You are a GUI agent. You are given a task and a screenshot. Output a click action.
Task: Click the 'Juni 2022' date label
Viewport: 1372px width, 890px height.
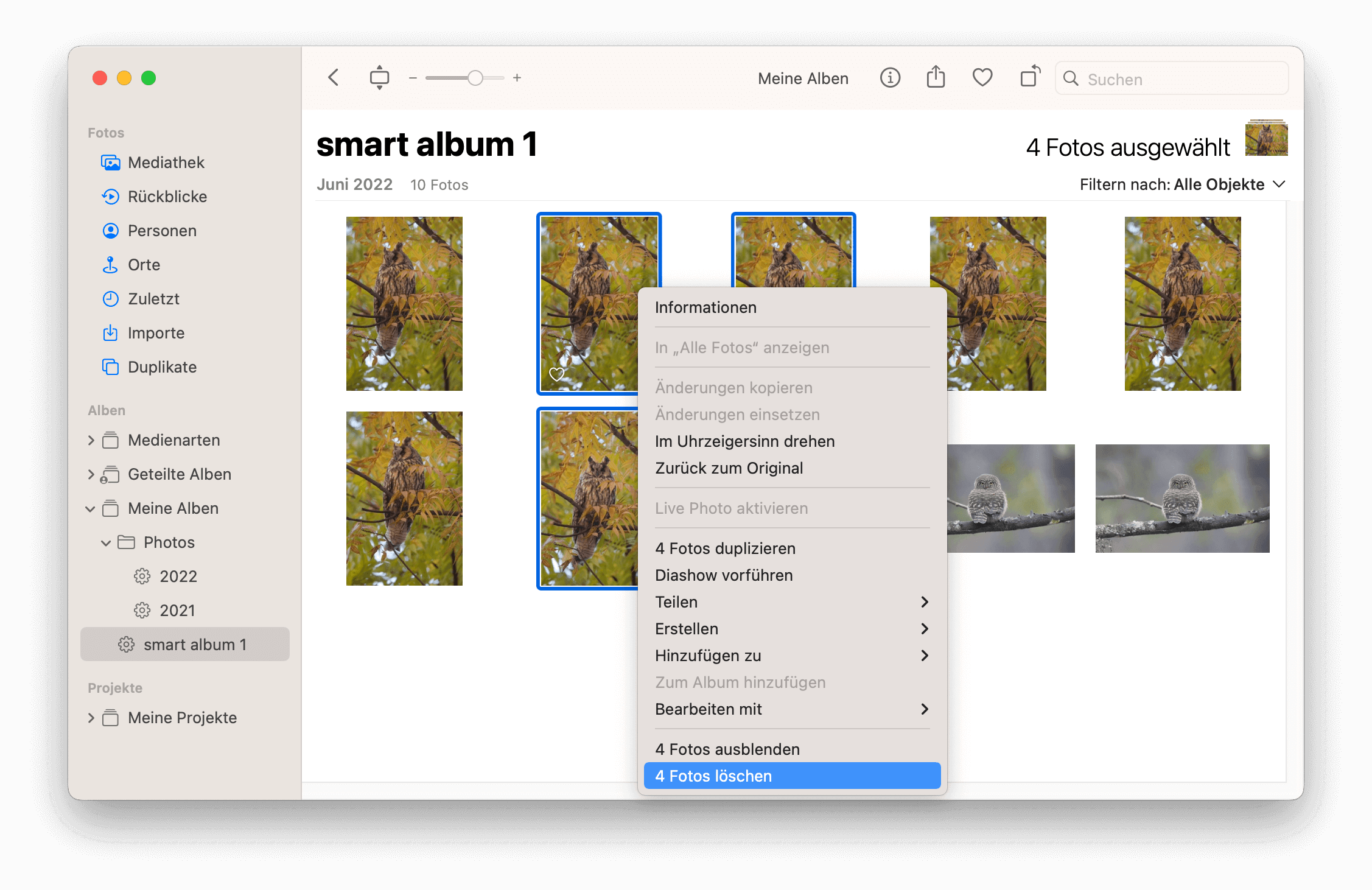(354, 184)
